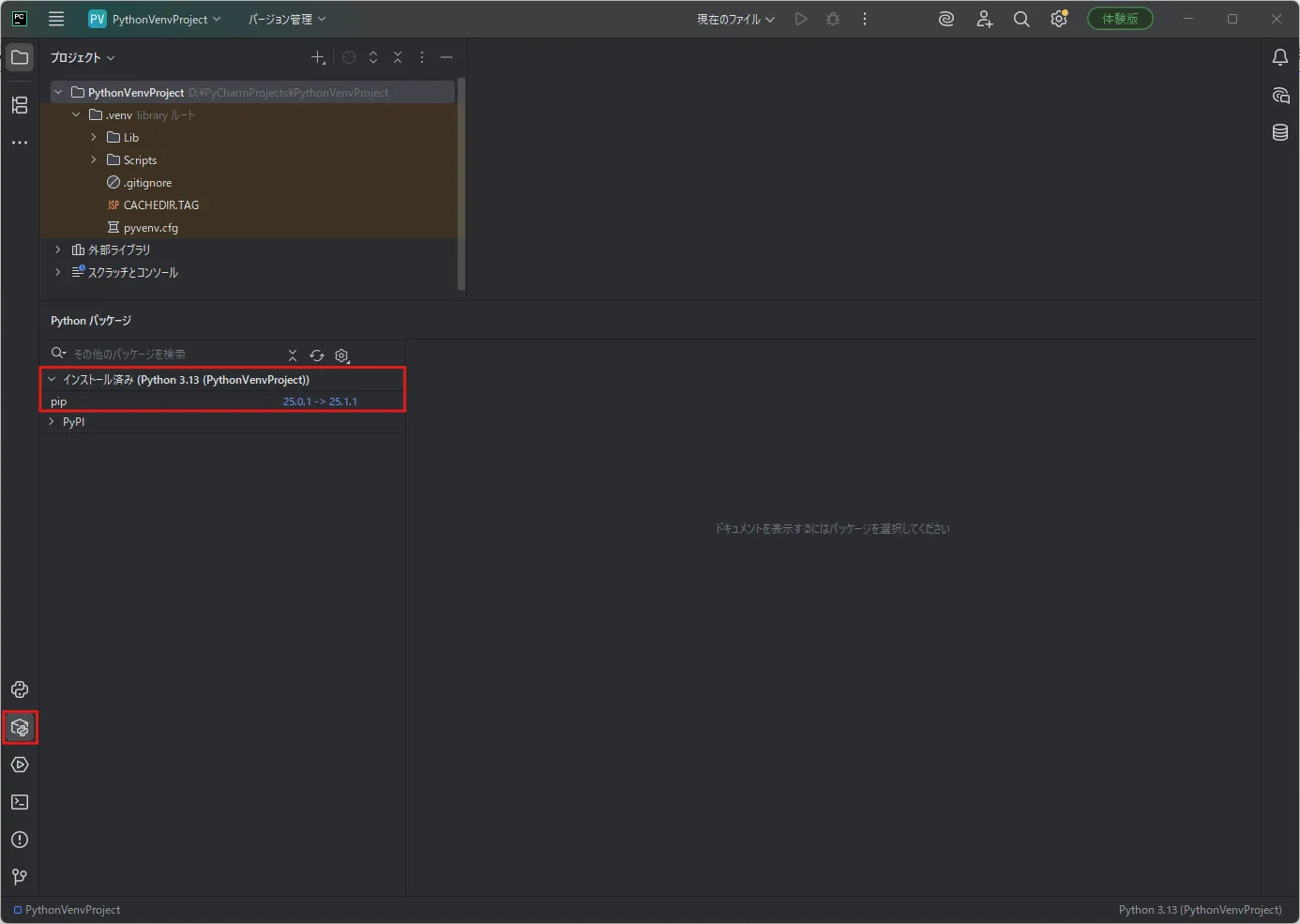The width and height of the screenshot is (1300, 924).
Task: Collapse all in Project tree
Action: click(398, 57)
